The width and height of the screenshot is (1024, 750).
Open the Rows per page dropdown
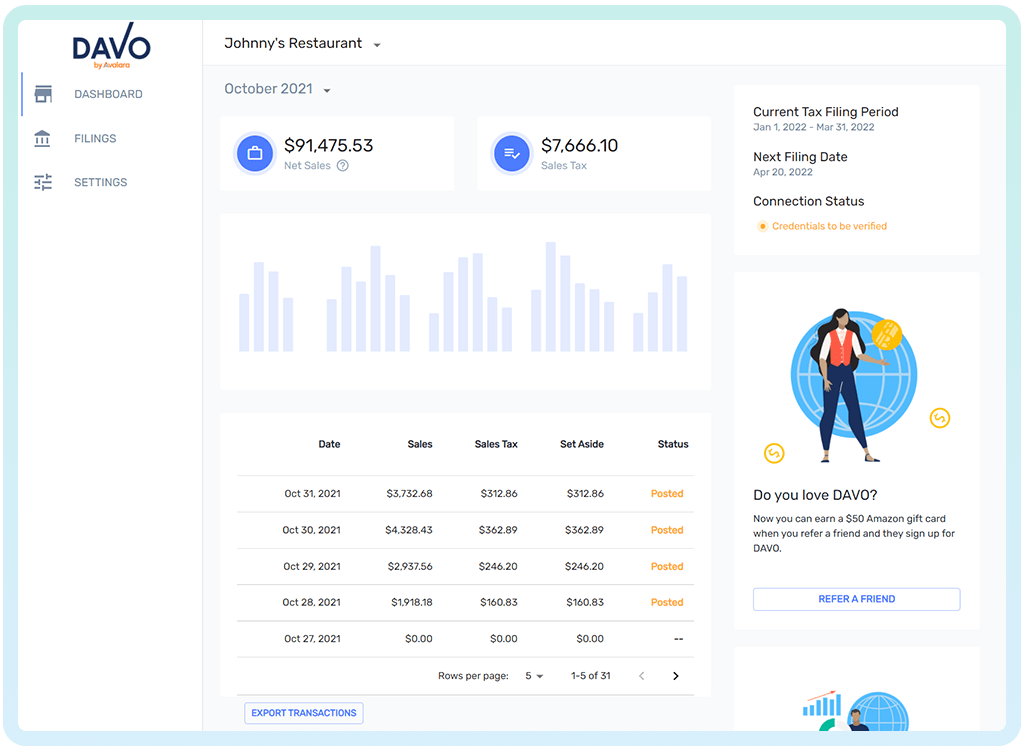534,676
